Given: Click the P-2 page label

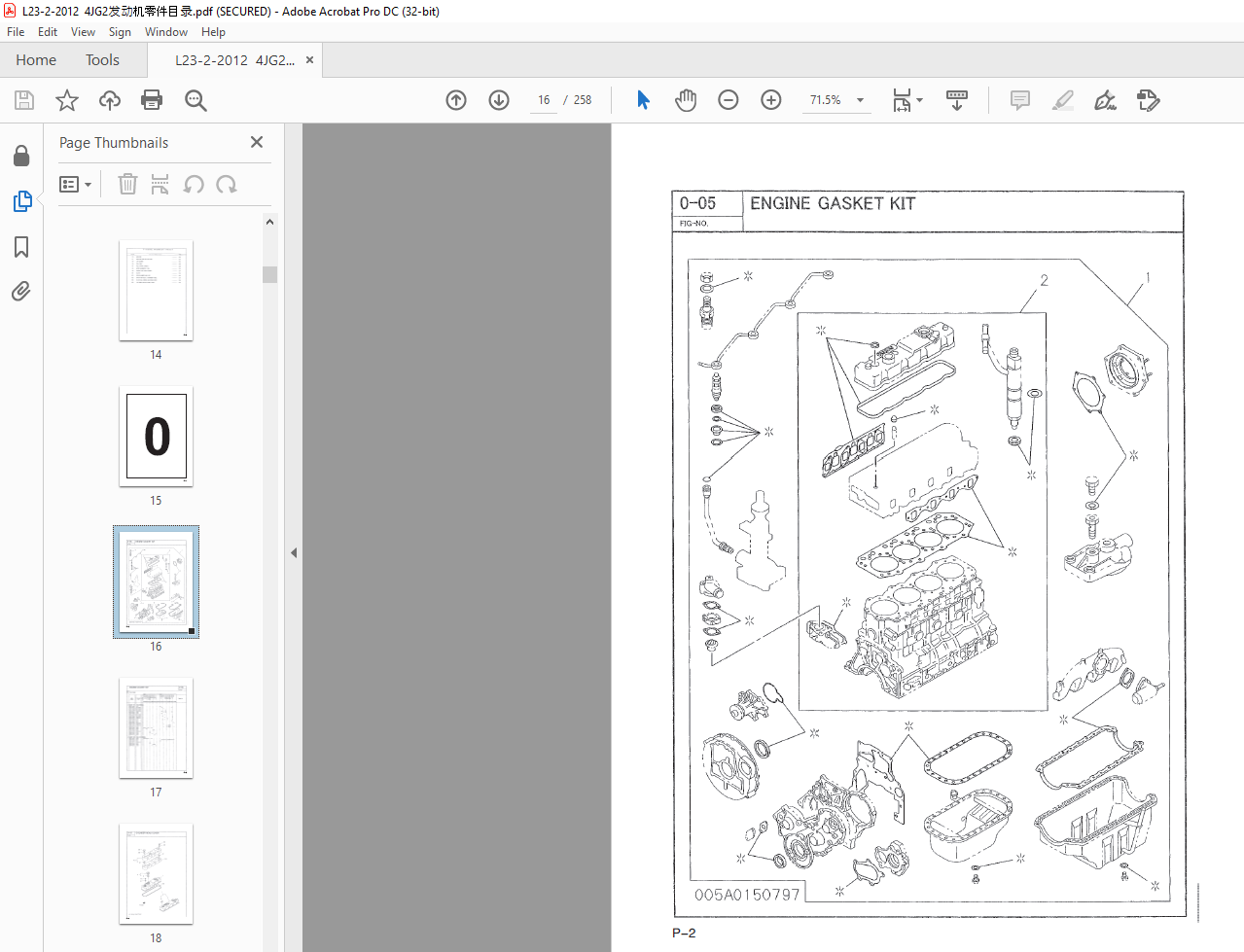Looking at the screenshot, I should pos(684,934).
